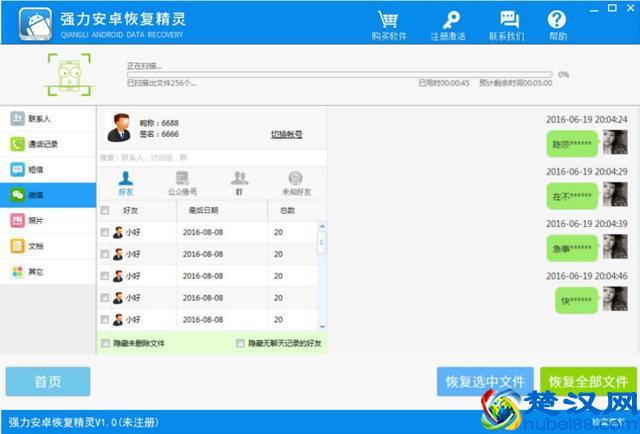
Task: Enable 隐藏无聊天记录的好友 checkbox
Action: 240,343
